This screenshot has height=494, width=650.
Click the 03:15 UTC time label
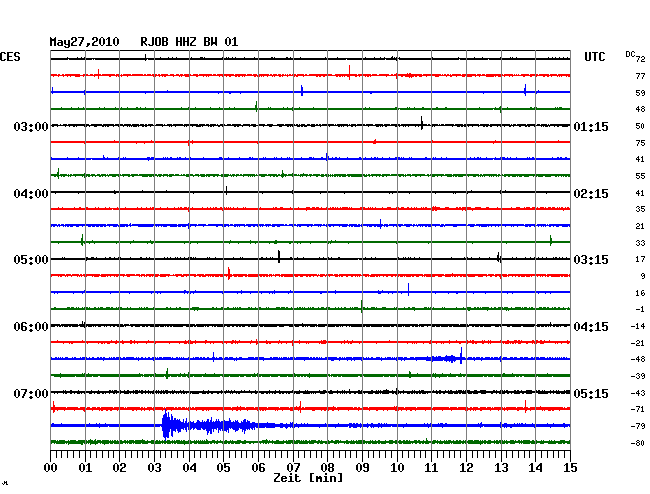(x=591, y=260)
